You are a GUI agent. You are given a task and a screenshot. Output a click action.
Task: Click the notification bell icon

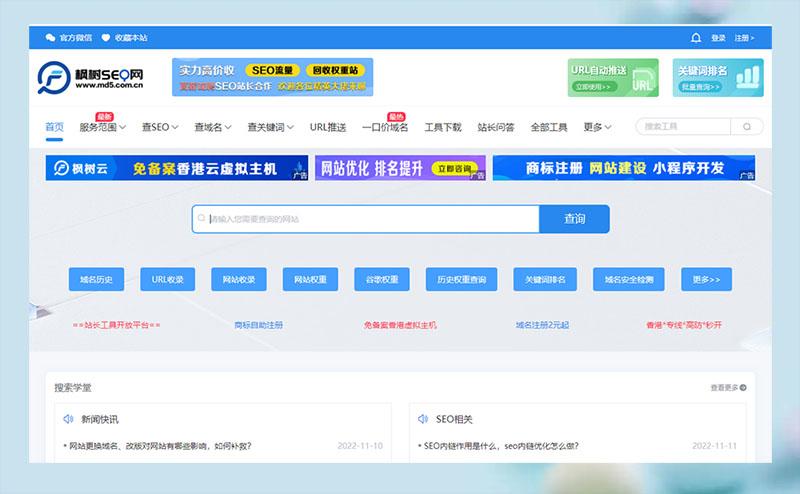click(695, 38)
